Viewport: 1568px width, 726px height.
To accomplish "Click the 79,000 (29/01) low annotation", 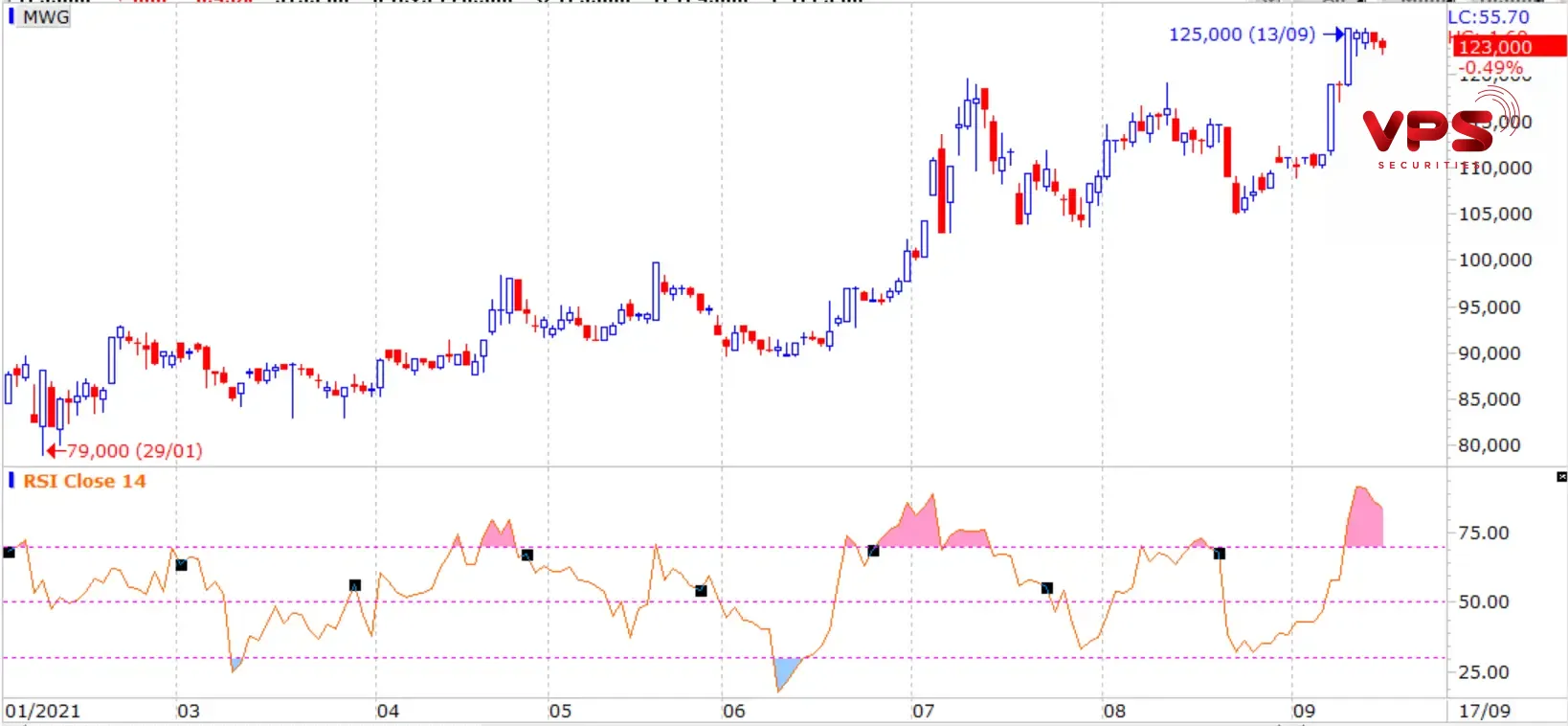I will click(x=134, y=450).
